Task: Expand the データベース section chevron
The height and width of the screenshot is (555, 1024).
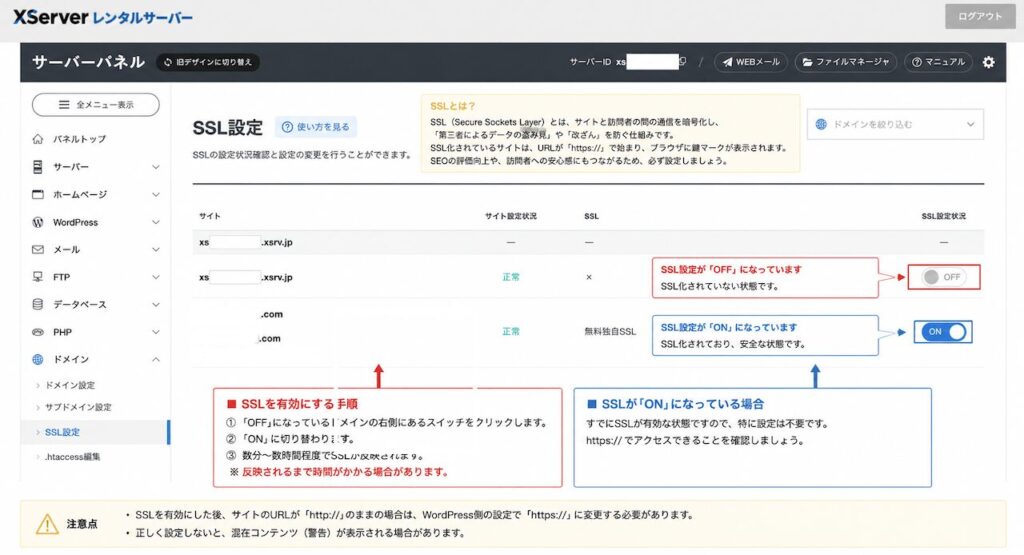Action: 155,304
